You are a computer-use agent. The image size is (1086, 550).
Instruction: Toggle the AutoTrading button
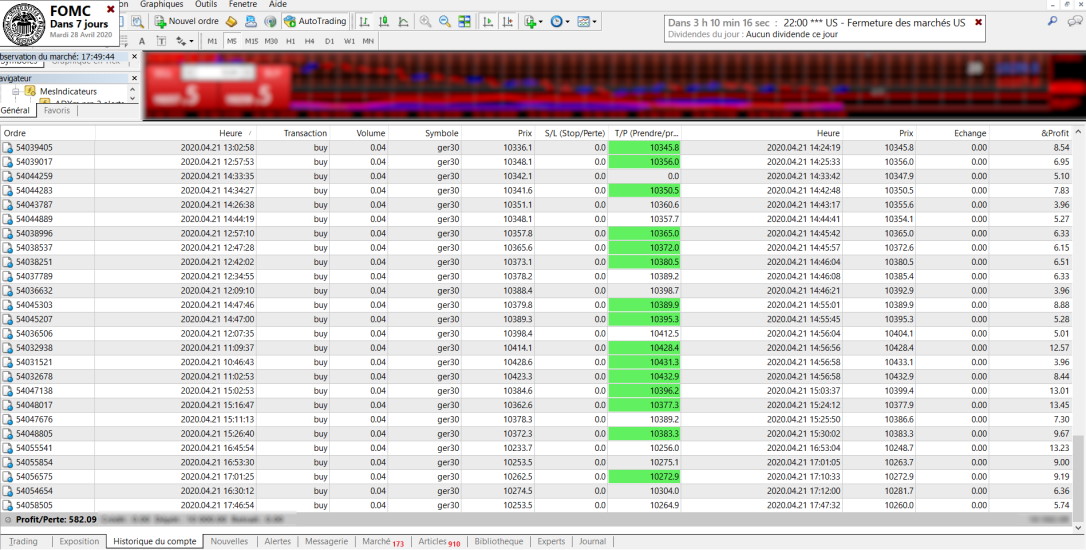315,21
